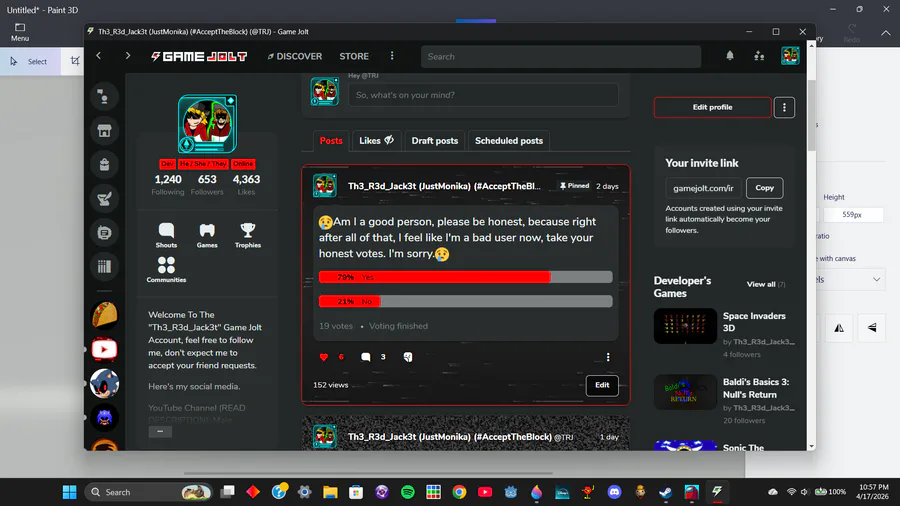
Task: Expand the profile bio with the ellipsis button
Action: (x=160, y=431)
